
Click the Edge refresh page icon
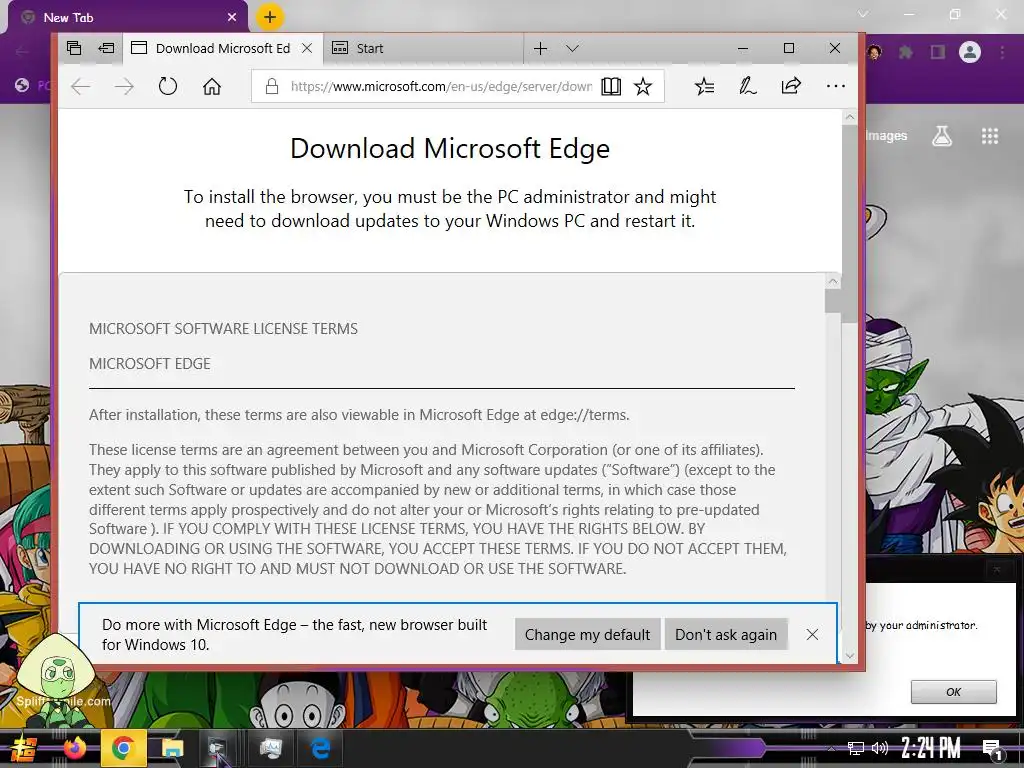coord(168,86)
